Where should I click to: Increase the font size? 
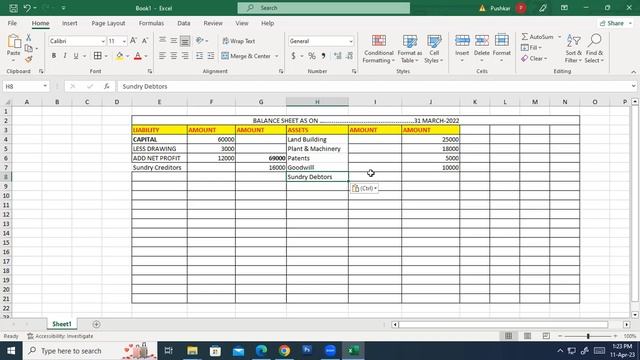click(133, 41)
